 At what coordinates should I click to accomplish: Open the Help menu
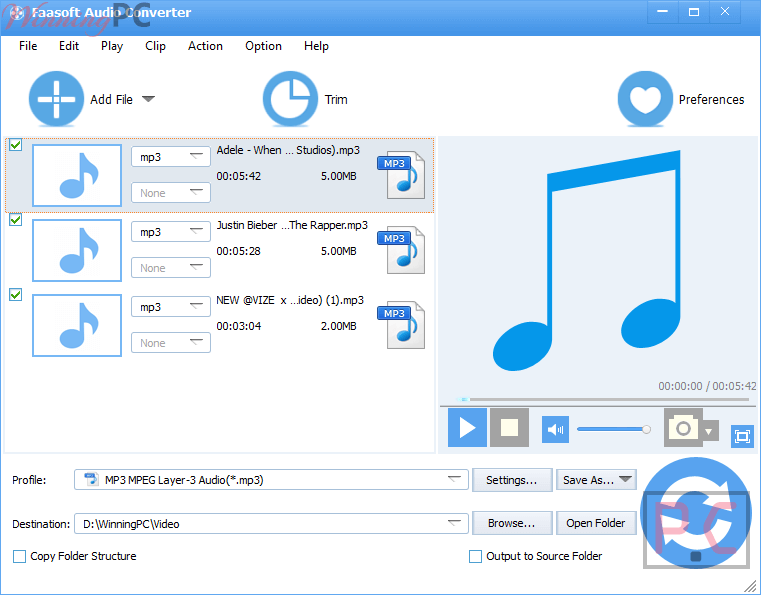click(316, 46)
